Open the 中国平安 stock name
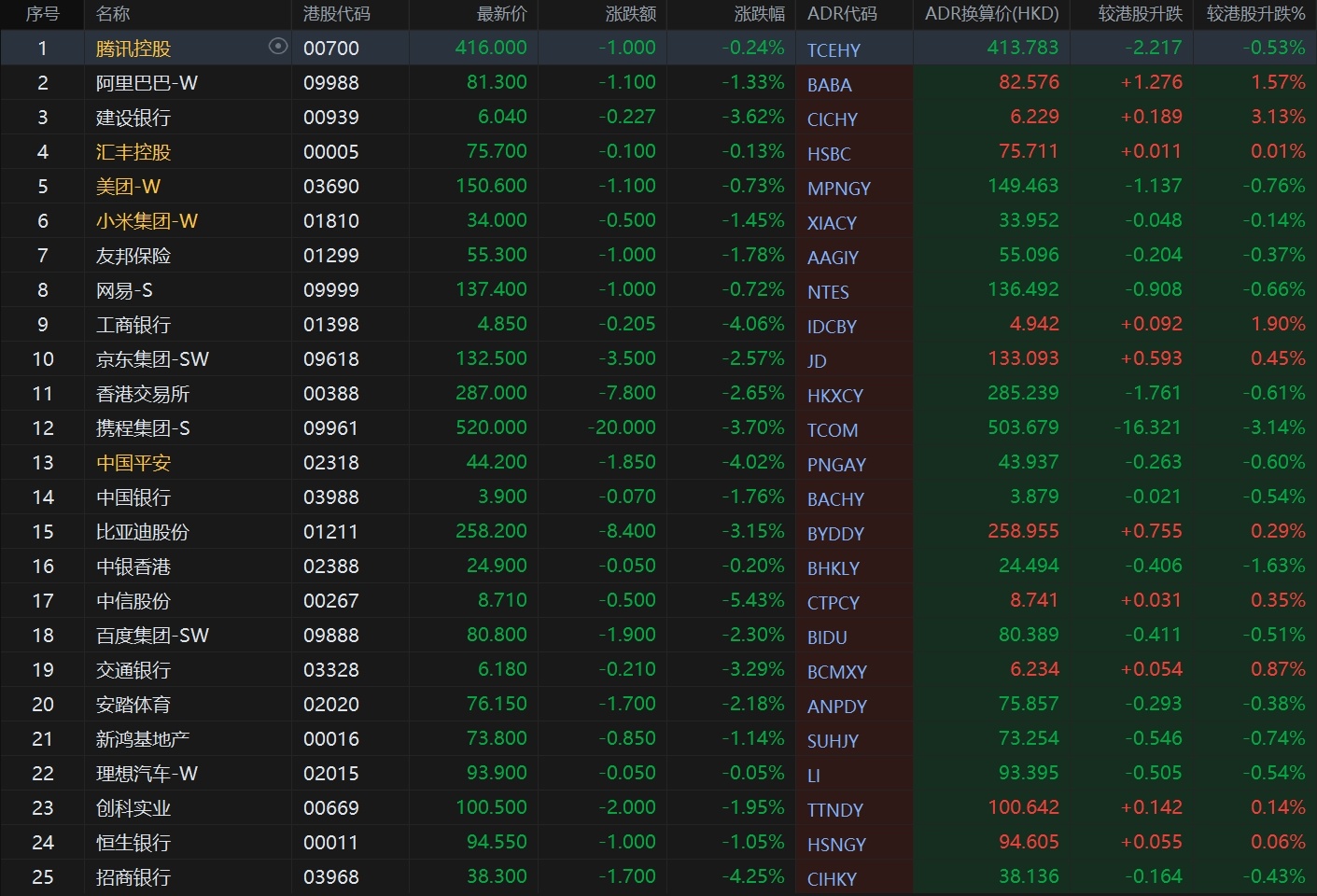 [x=133, y=463]
